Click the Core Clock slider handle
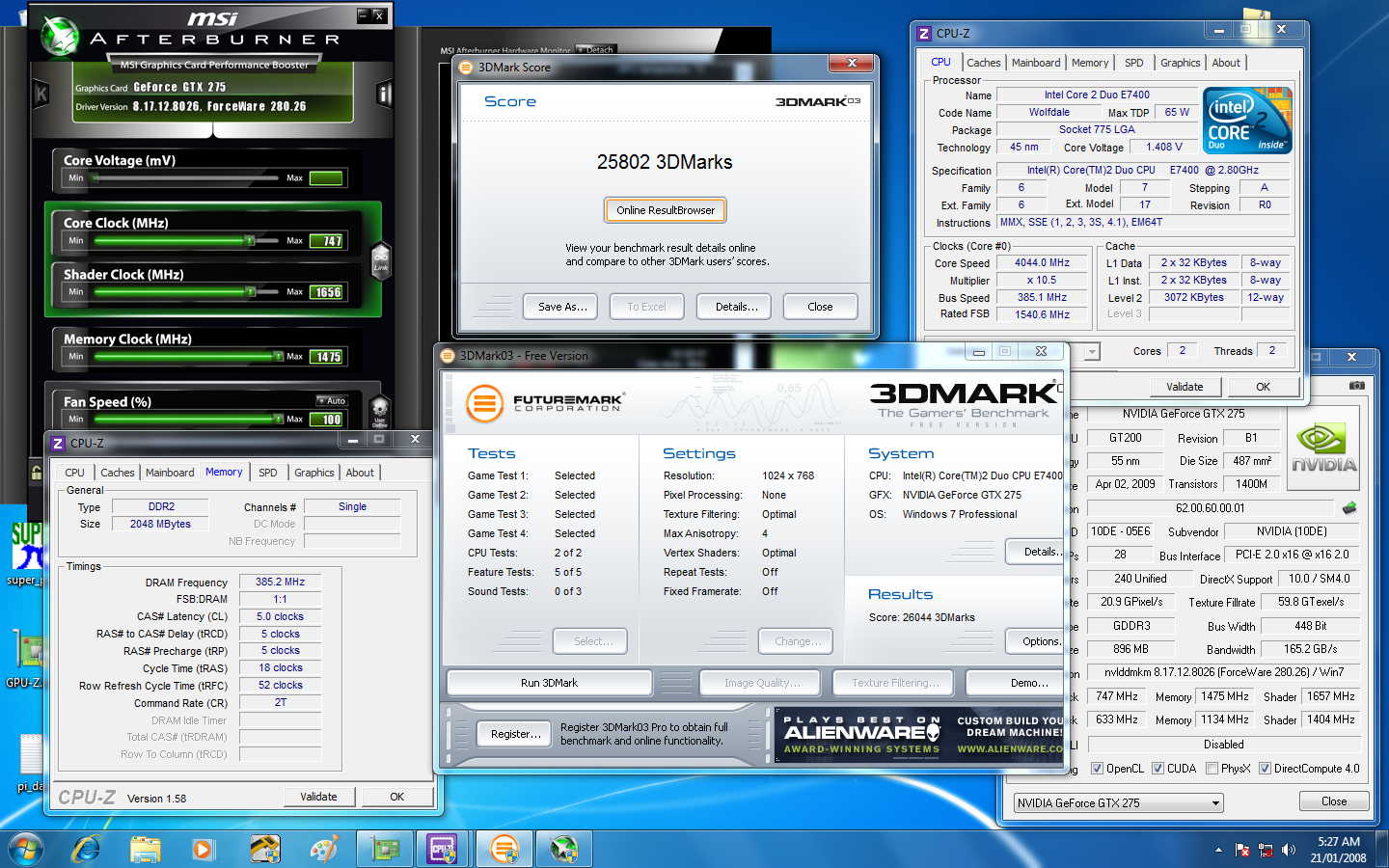The width and height of the screenshot is (1389, 868). pyautogui.click(x=250, y=240)
